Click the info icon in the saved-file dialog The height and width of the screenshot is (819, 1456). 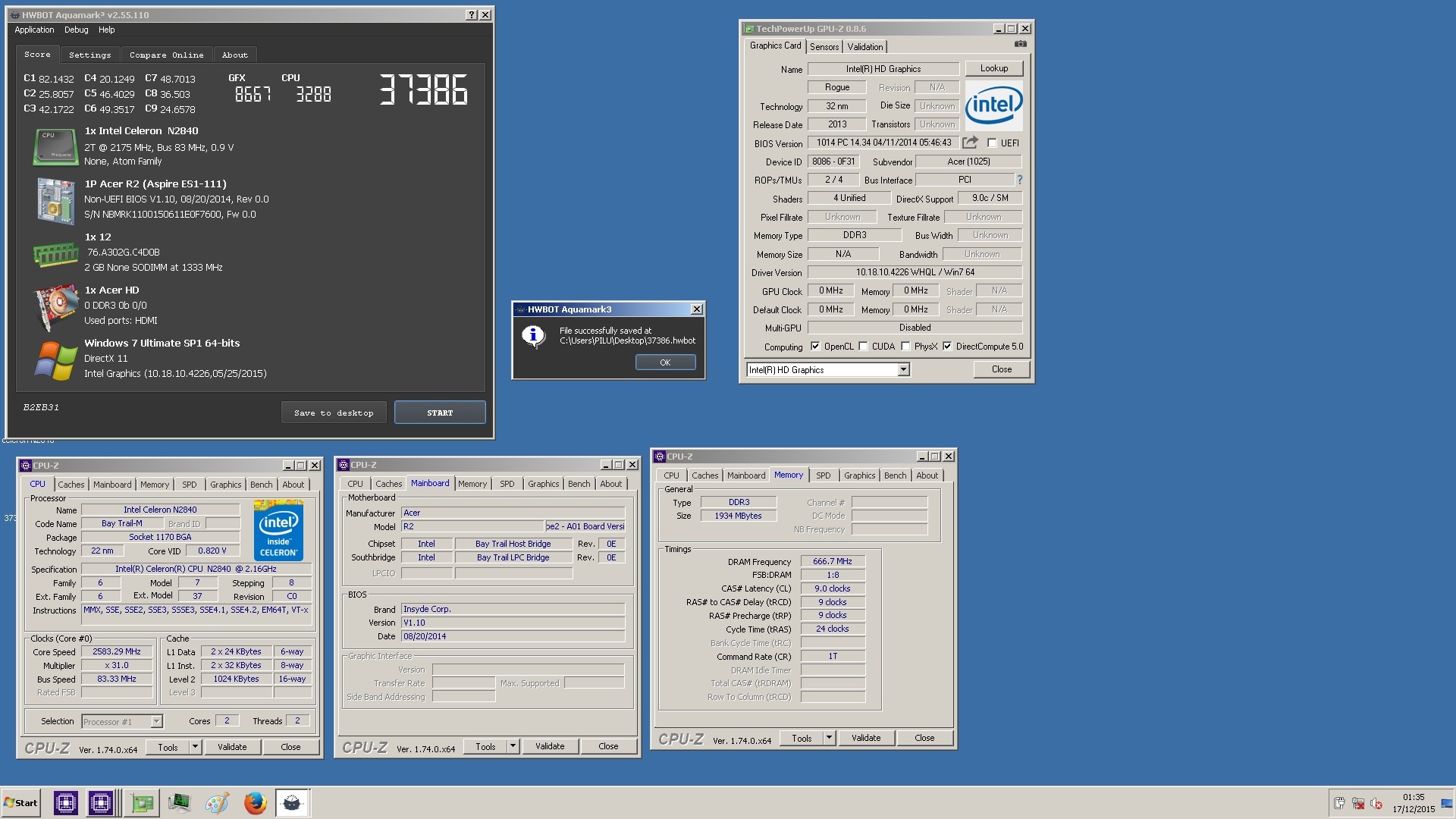pos(533,336)
